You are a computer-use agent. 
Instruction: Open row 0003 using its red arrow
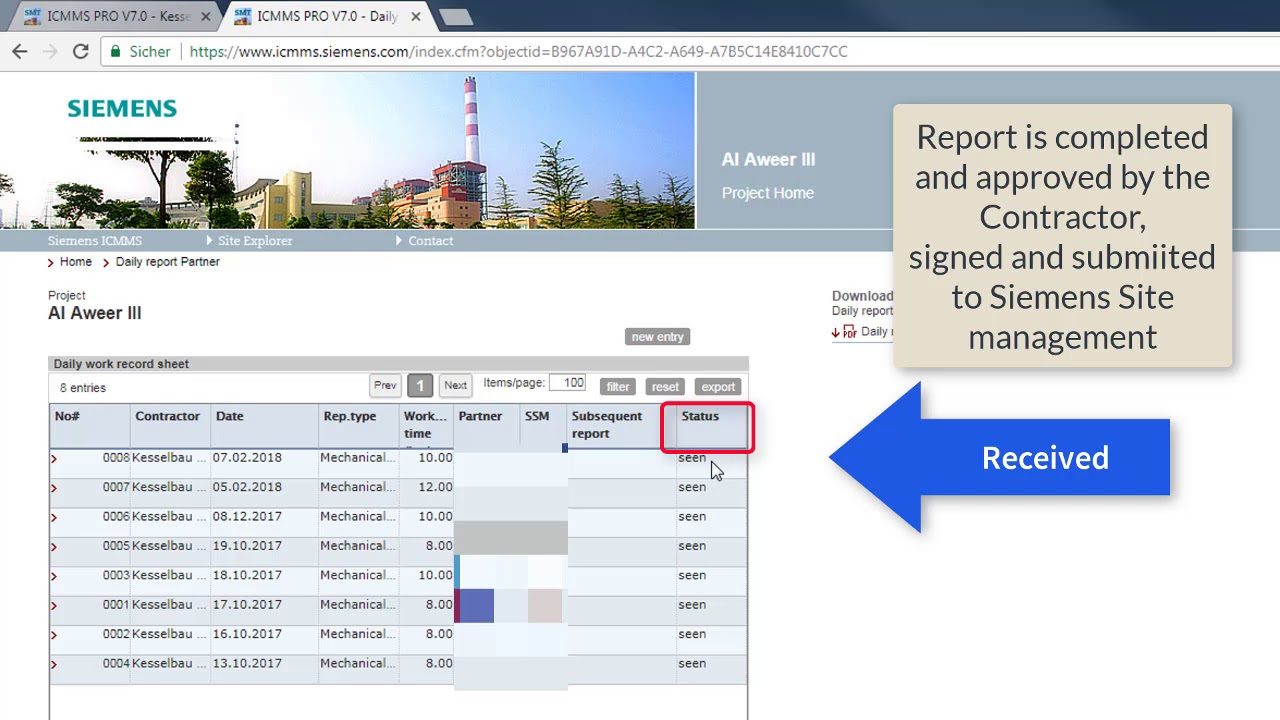click(54, 576)
